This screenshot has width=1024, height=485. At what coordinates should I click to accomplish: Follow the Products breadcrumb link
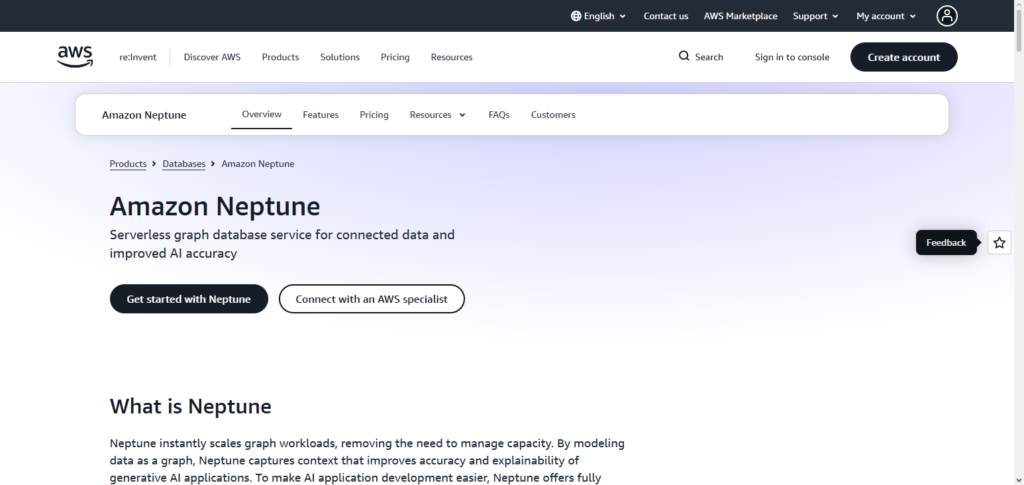point(128,164)
